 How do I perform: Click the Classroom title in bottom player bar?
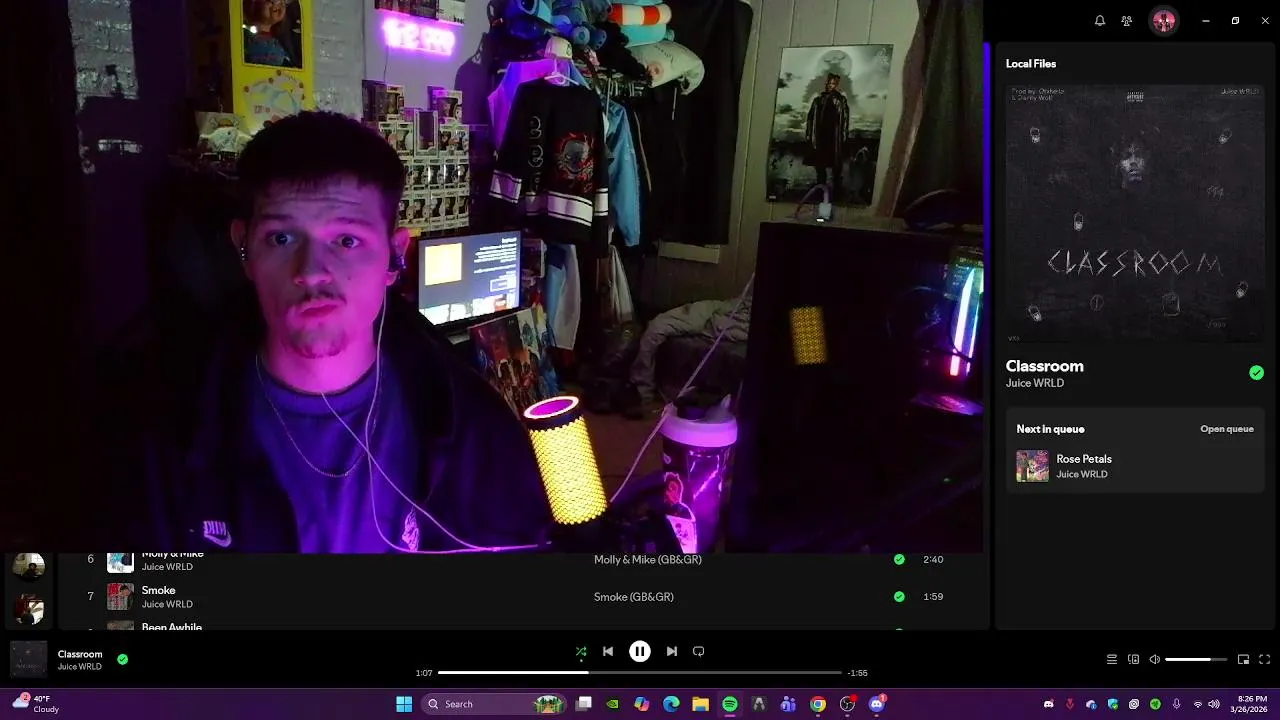(80, 654)
